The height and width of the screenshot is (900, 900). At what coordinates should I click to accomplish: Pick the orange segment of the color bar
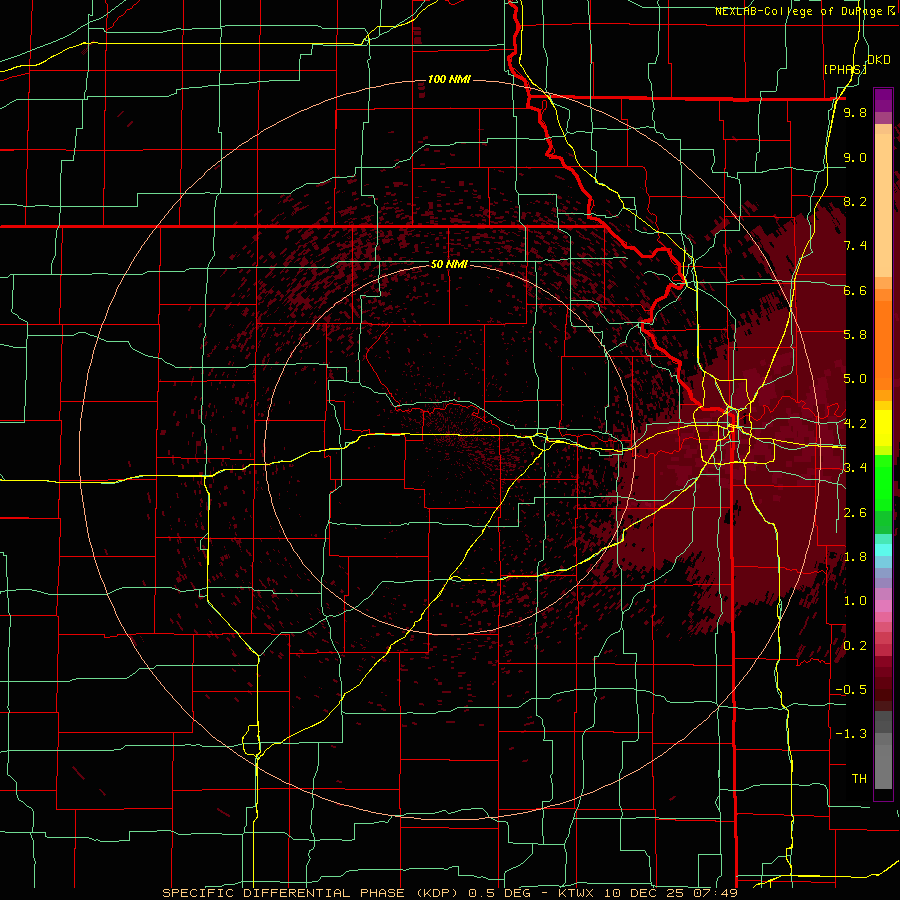(x=883, y=344)
